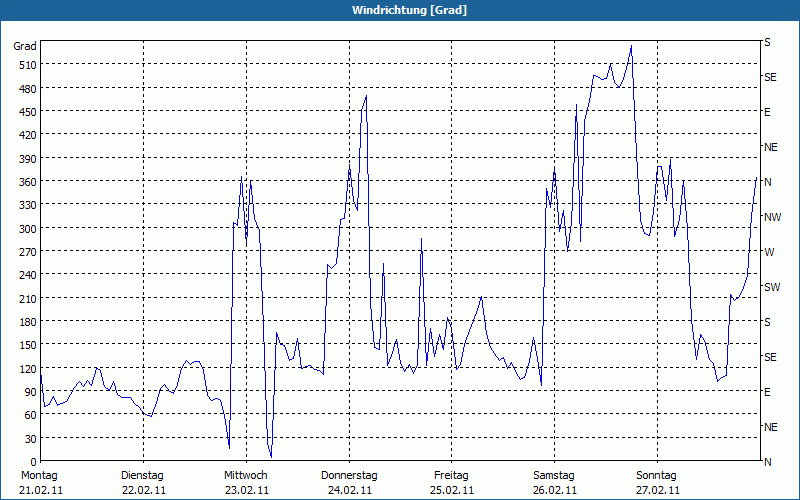Select the 30 y-axis value

30,439
